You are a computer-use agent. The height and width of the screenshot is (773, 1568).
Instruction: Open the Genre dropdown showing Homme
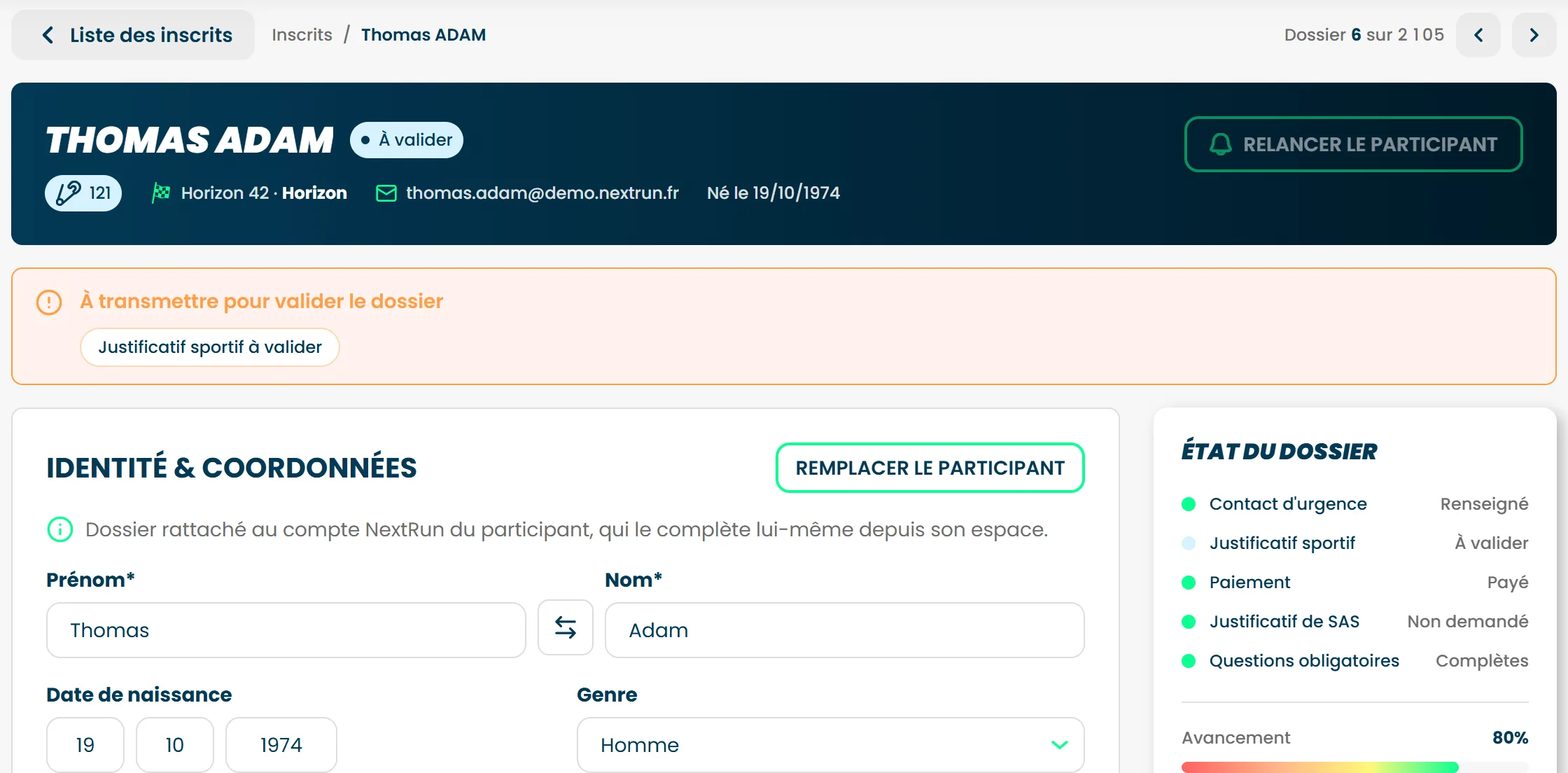pyautogui.click(x=831, y=745)
